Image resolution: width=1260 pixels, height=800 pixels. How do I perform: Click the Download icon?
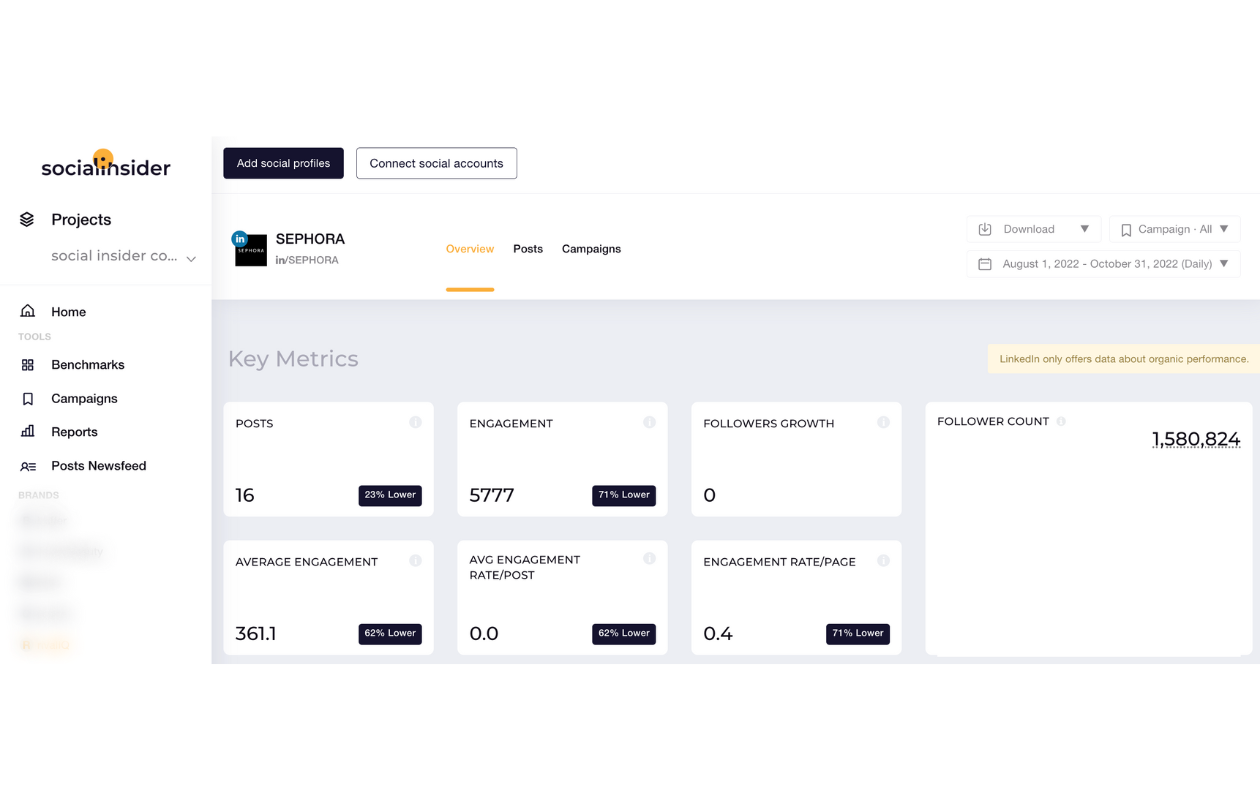point(985,229)
